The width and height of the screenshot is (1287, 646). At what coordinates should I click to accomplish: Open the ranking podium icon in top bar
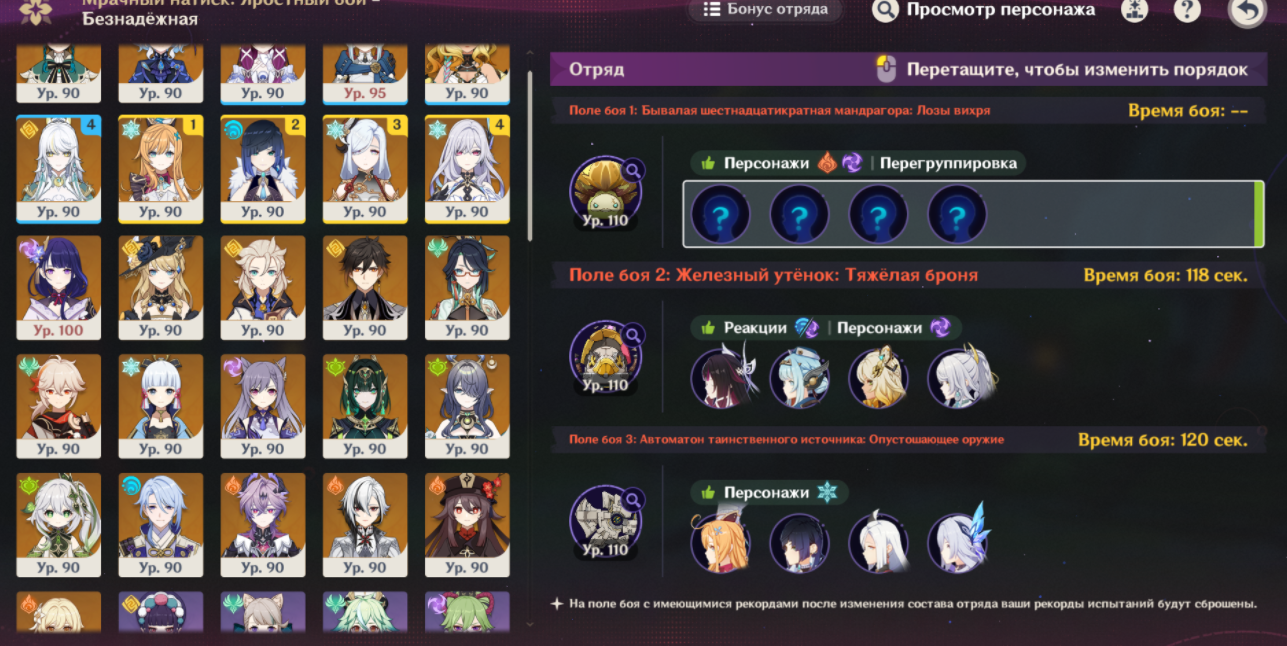point(1135,10)
